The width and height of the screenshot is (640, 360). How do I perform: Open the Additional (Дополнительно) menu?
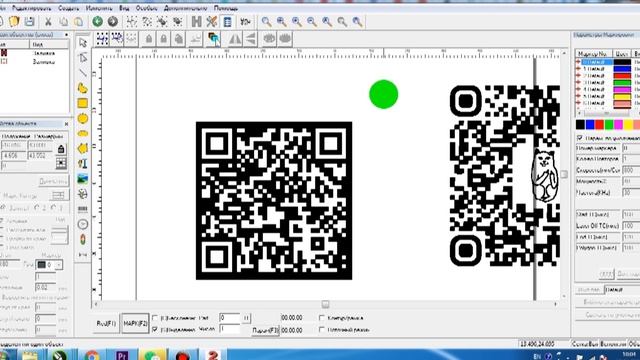click(185, 8)
